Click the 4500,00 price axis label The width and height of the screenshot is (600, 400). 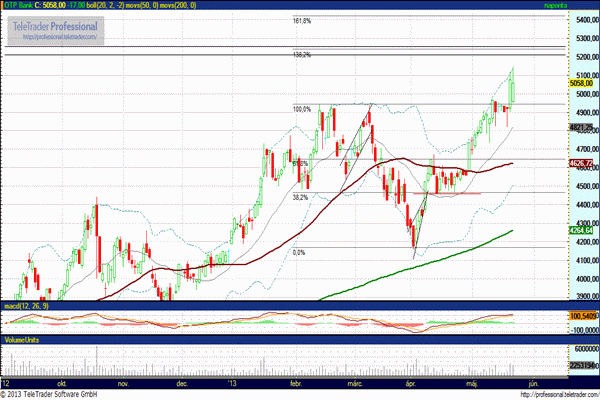[x=587, y=186]
